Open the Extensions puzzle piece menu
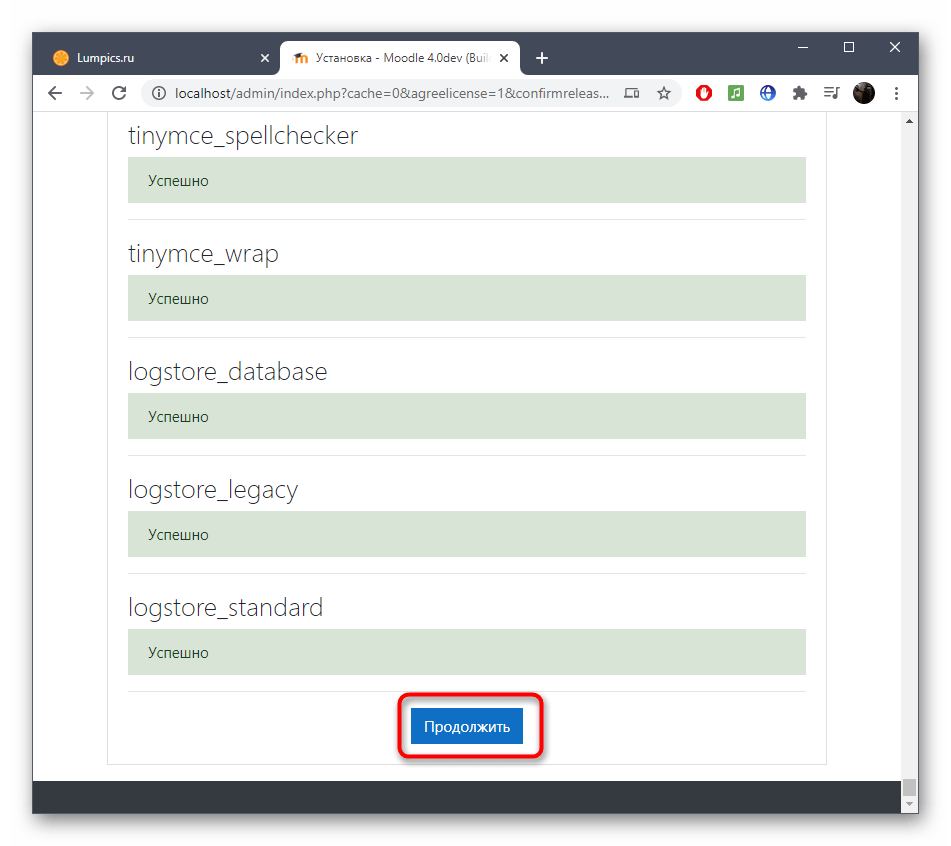 800,93
